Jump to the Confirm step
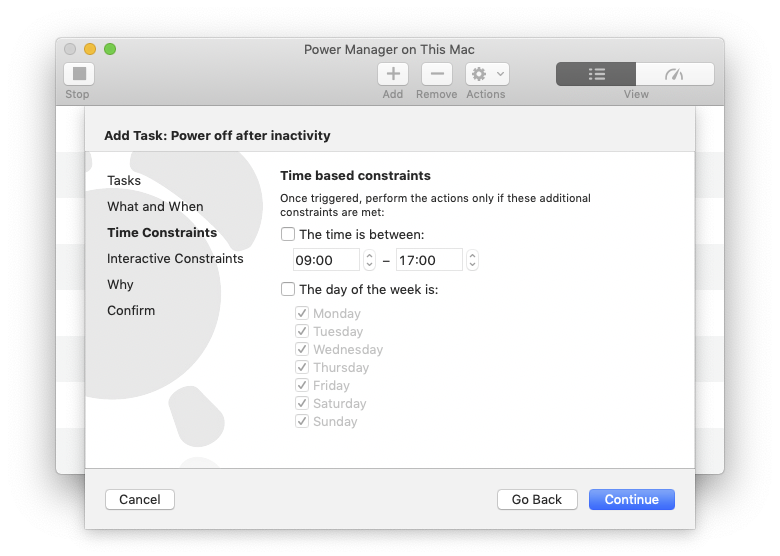The width and height of the screenshot is (780, 556). tap(131, 311)
